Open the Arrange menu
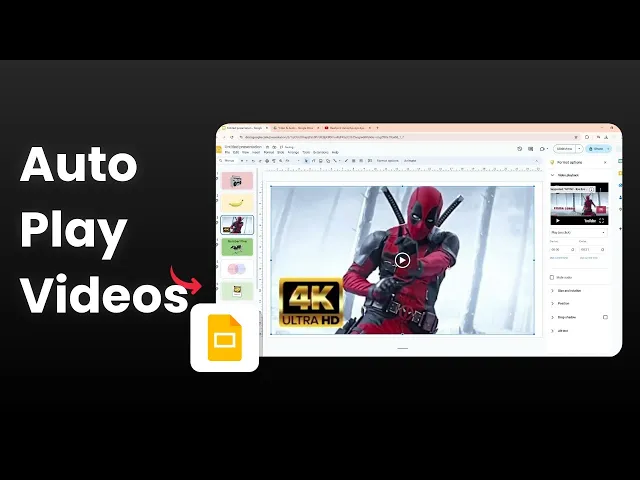640x480 pixels. (293, 152)
